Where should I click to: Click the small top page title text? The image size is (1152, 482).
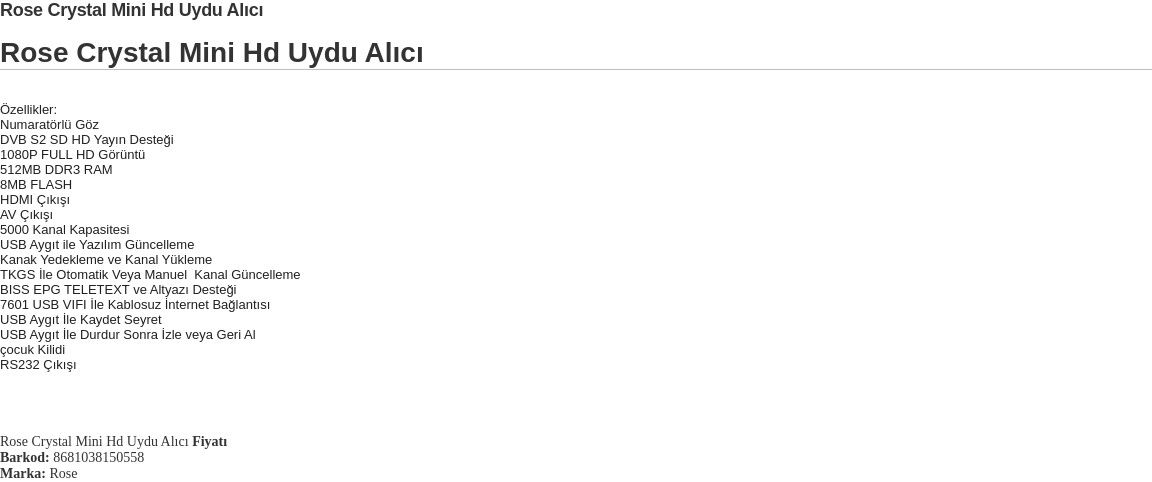point(132,10)
